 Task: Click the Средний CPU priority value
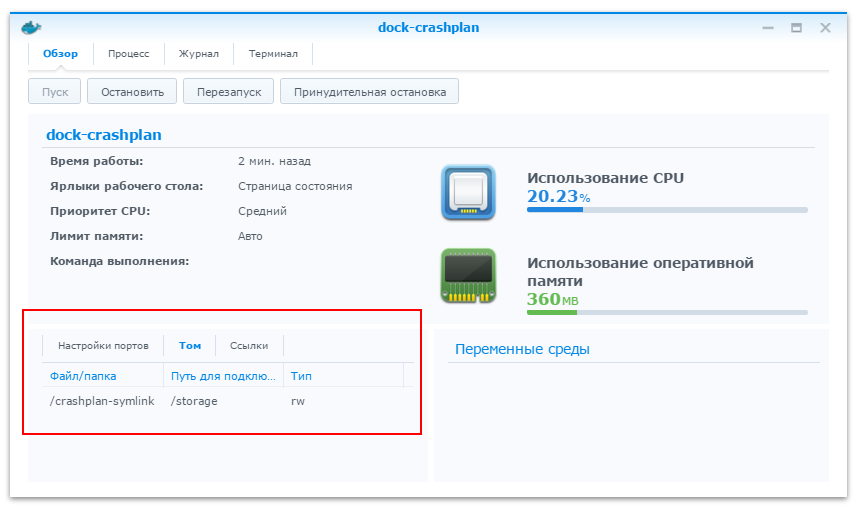pyautogui.click(x=262, y=211)
